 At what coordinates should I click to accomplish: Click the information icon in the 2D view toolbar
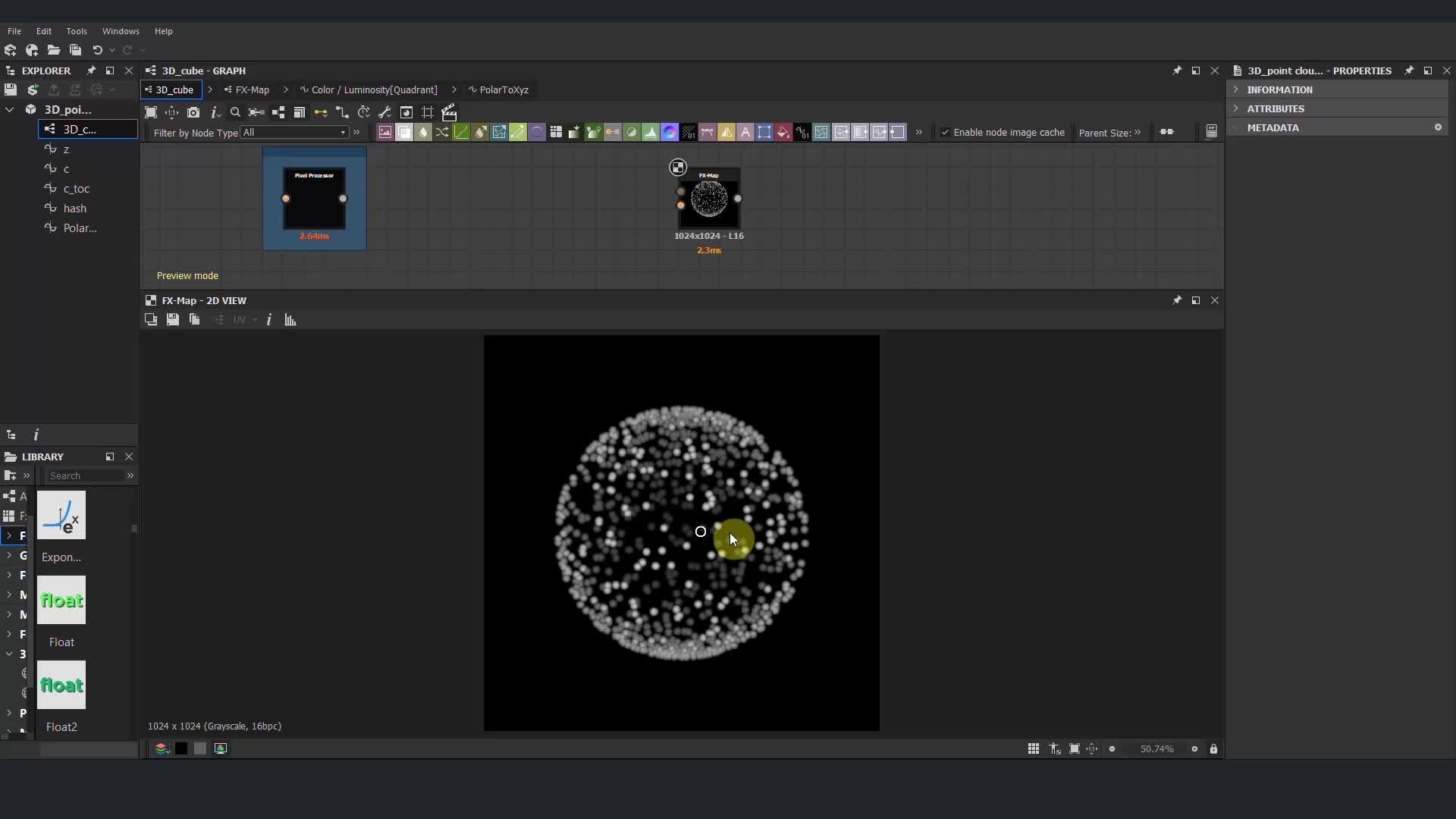click(270, 319)
